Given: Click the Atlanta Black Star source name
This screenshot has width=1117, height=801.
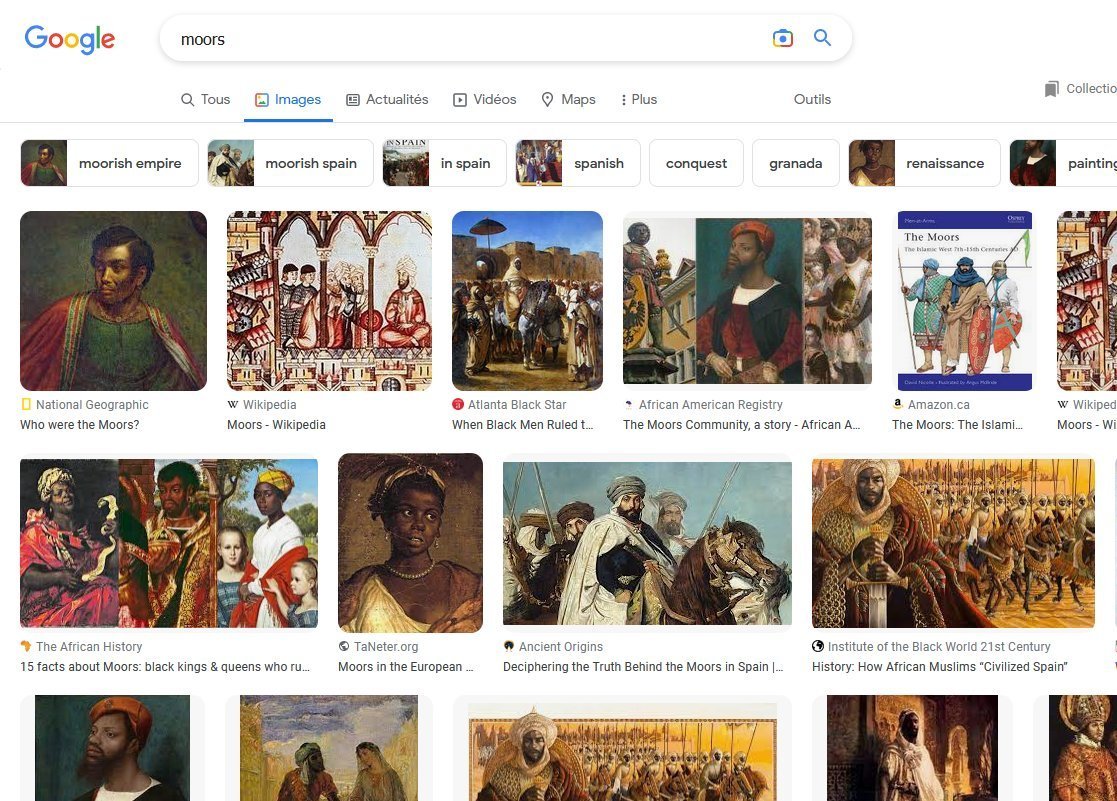Looking at the screenshot, I should pyautogui.click(x=517, y=405).
